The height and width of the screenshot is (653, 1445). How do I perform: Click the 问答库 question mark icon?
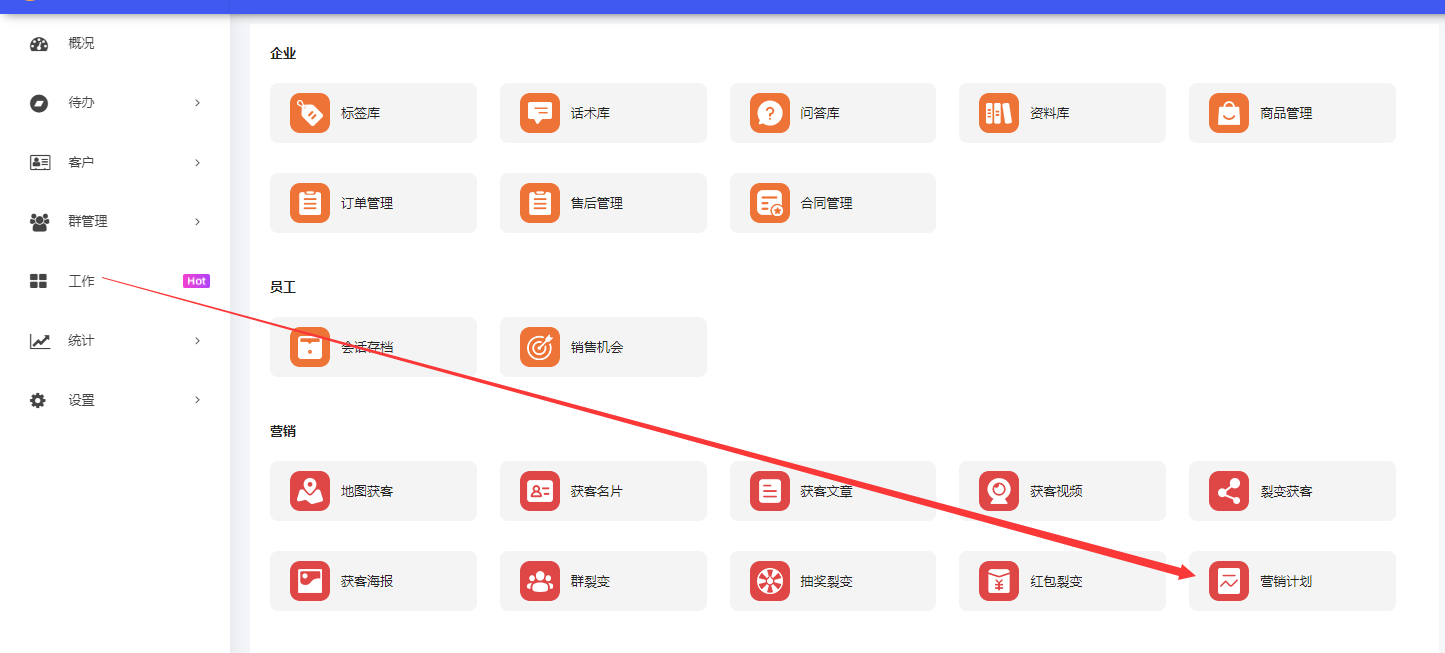[769, 113]
